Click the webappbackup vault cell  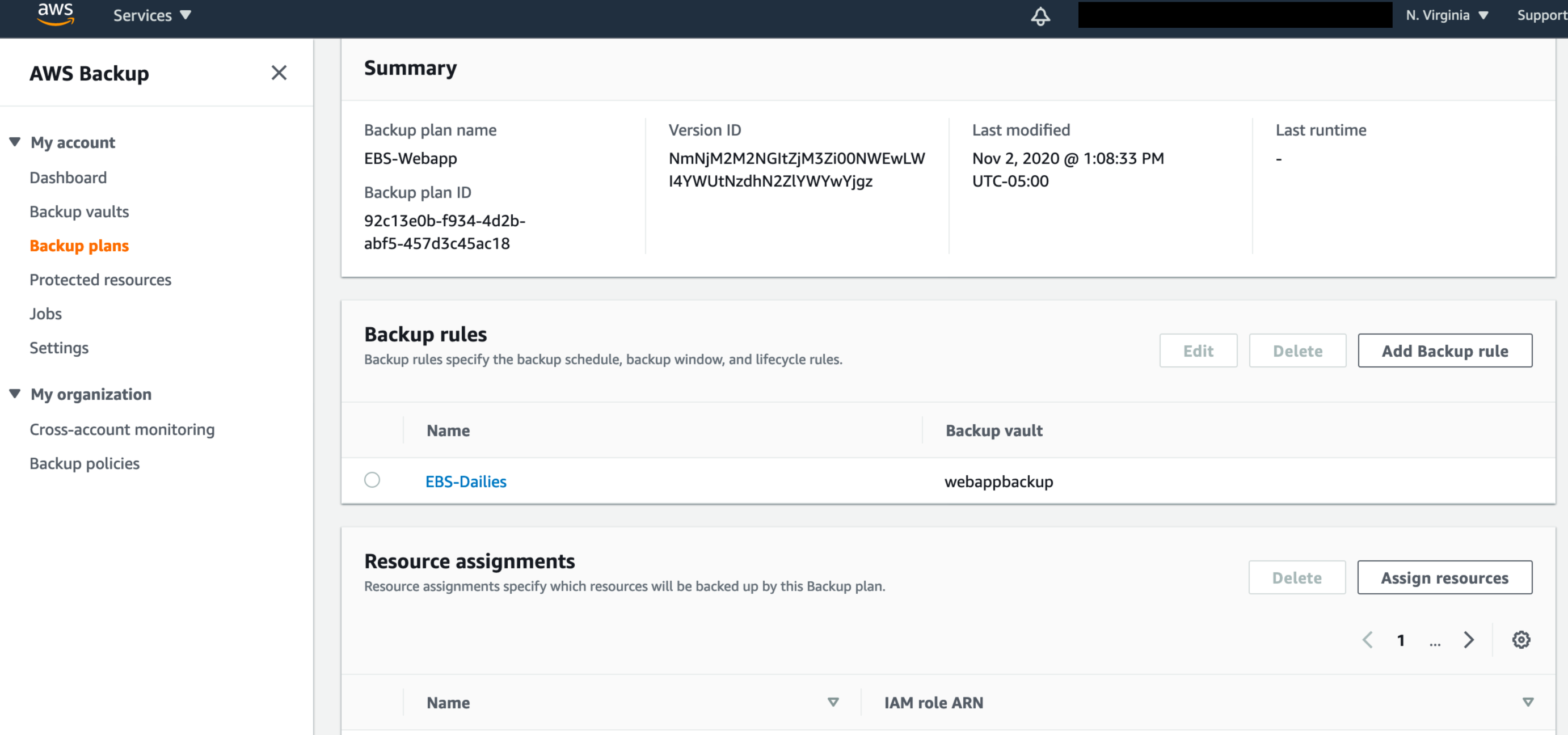(x=998, y=481)
